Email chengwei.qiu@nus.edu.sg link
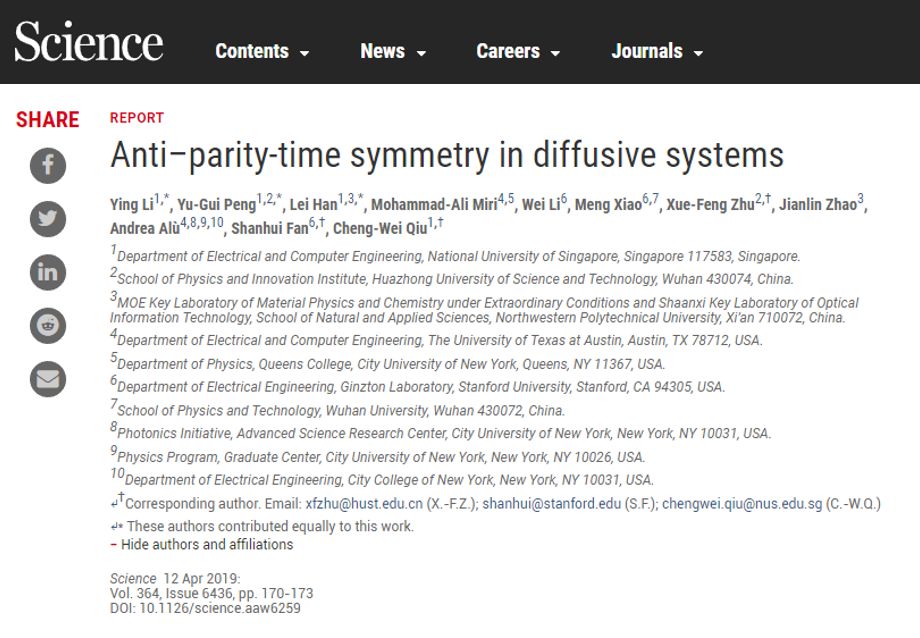This screenshot has height=638, width=920. (x=742, y=504)
